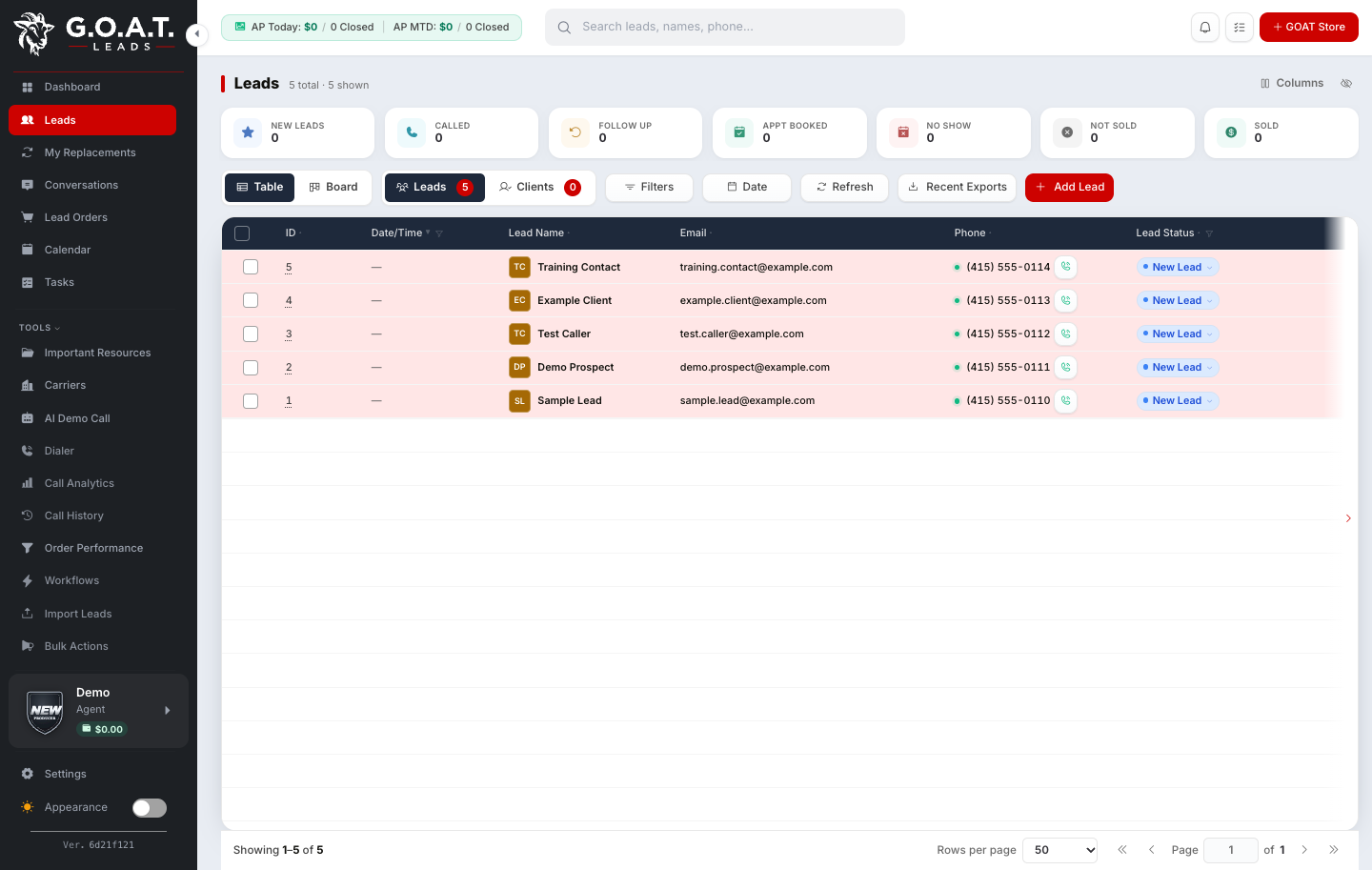Click the Not Sold status card
Viewport: 1372px width, 870px height.
point(1117,132)
